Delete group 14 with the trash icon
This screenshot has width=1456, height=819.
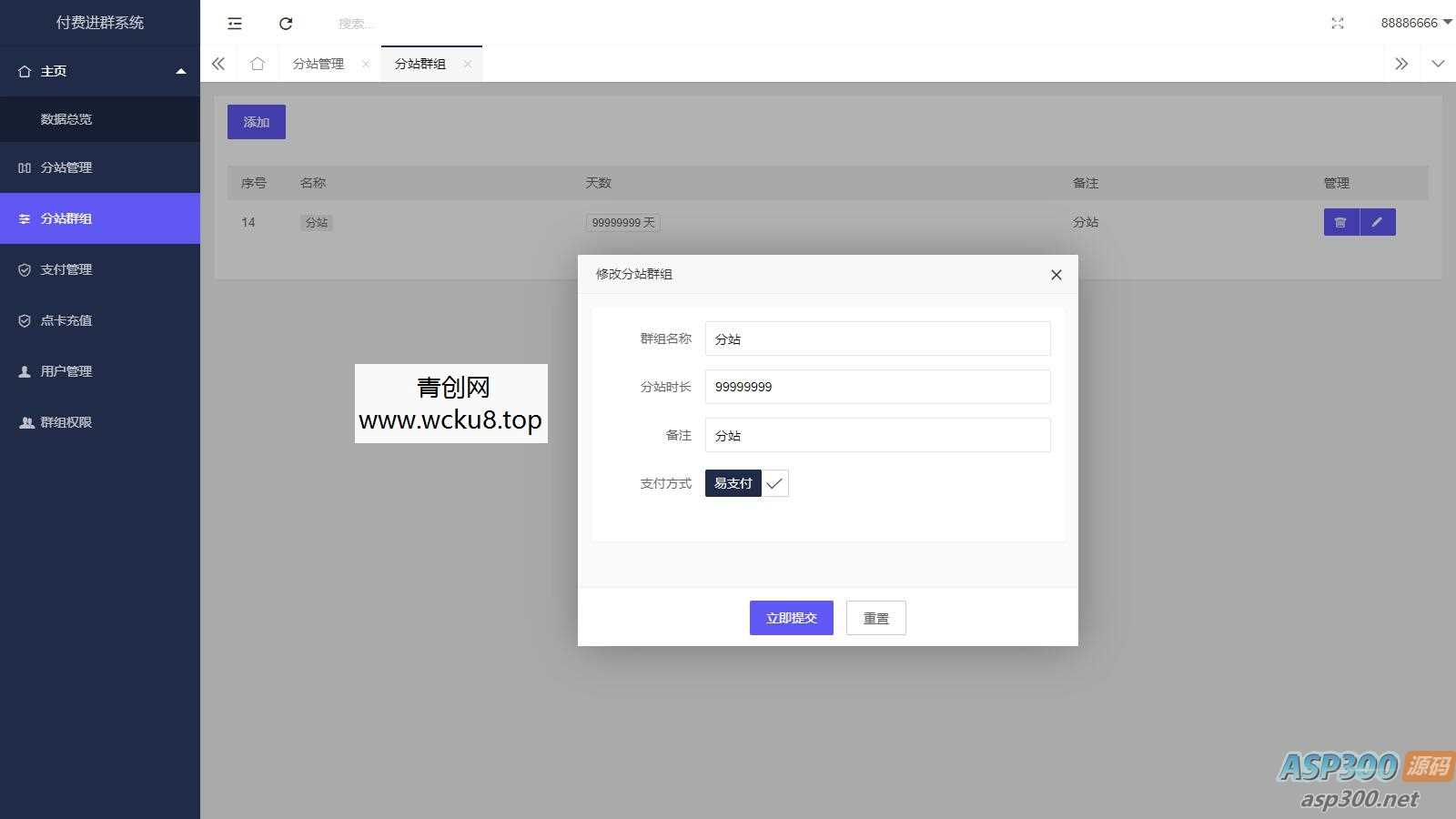click(x=1340, y=222)
